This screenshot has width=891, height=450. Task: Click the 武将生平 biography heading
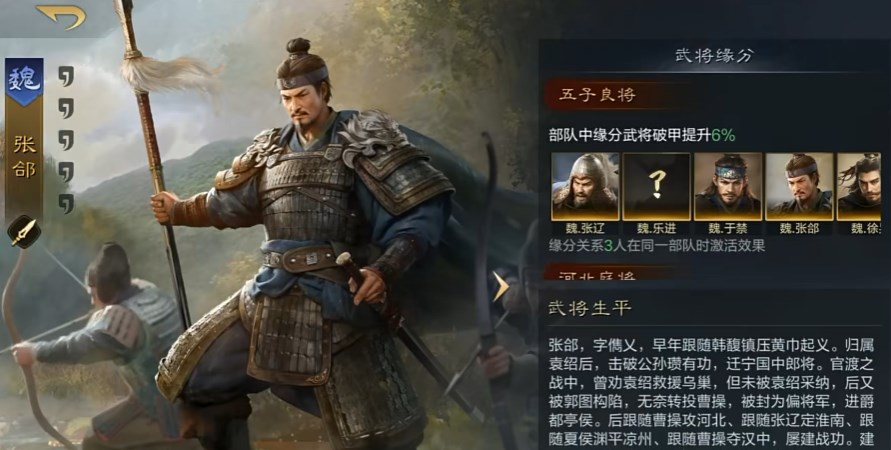tap(589, 309)
